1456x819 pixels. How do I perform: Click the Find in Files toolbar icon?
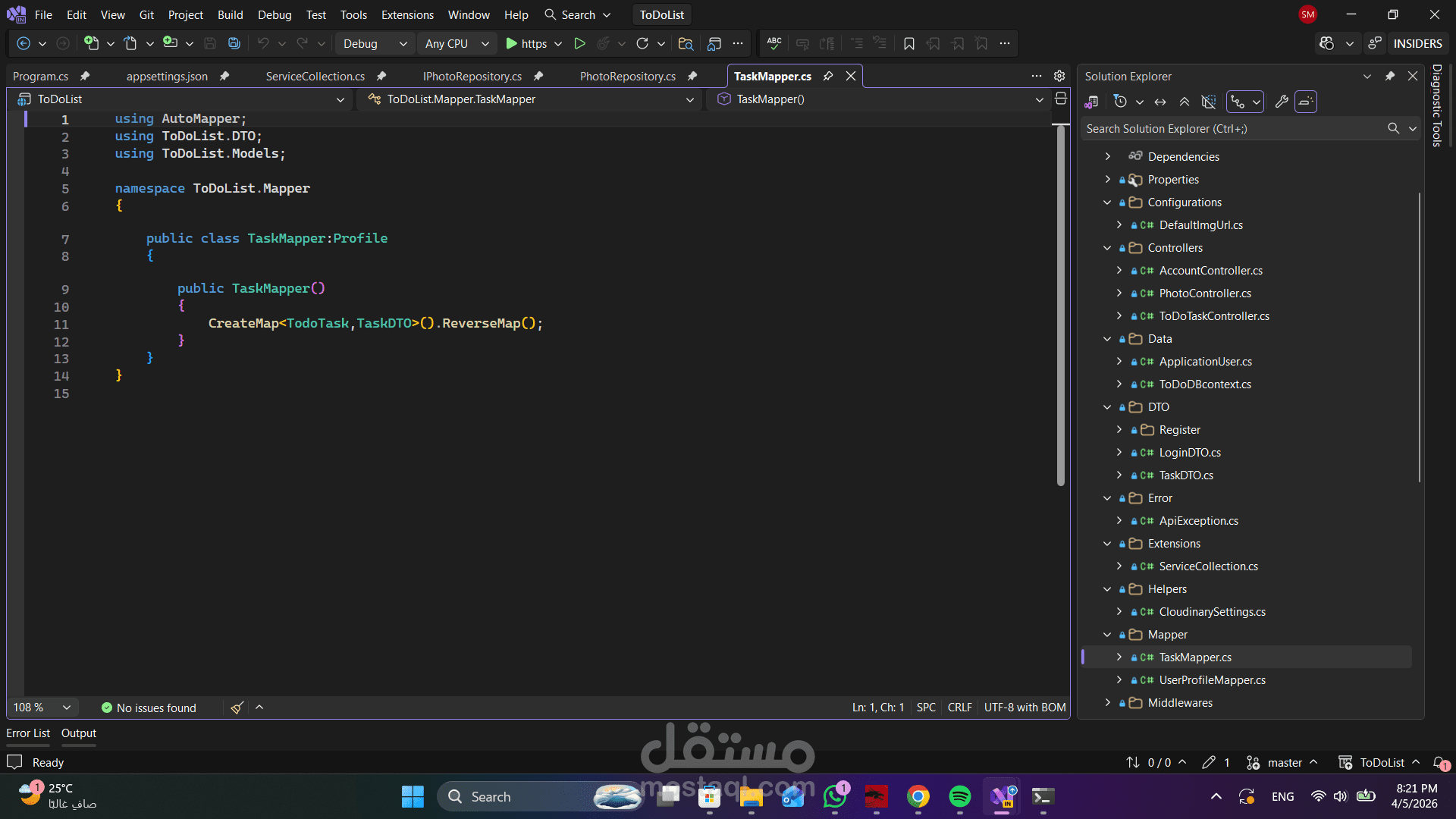(686, 44)
